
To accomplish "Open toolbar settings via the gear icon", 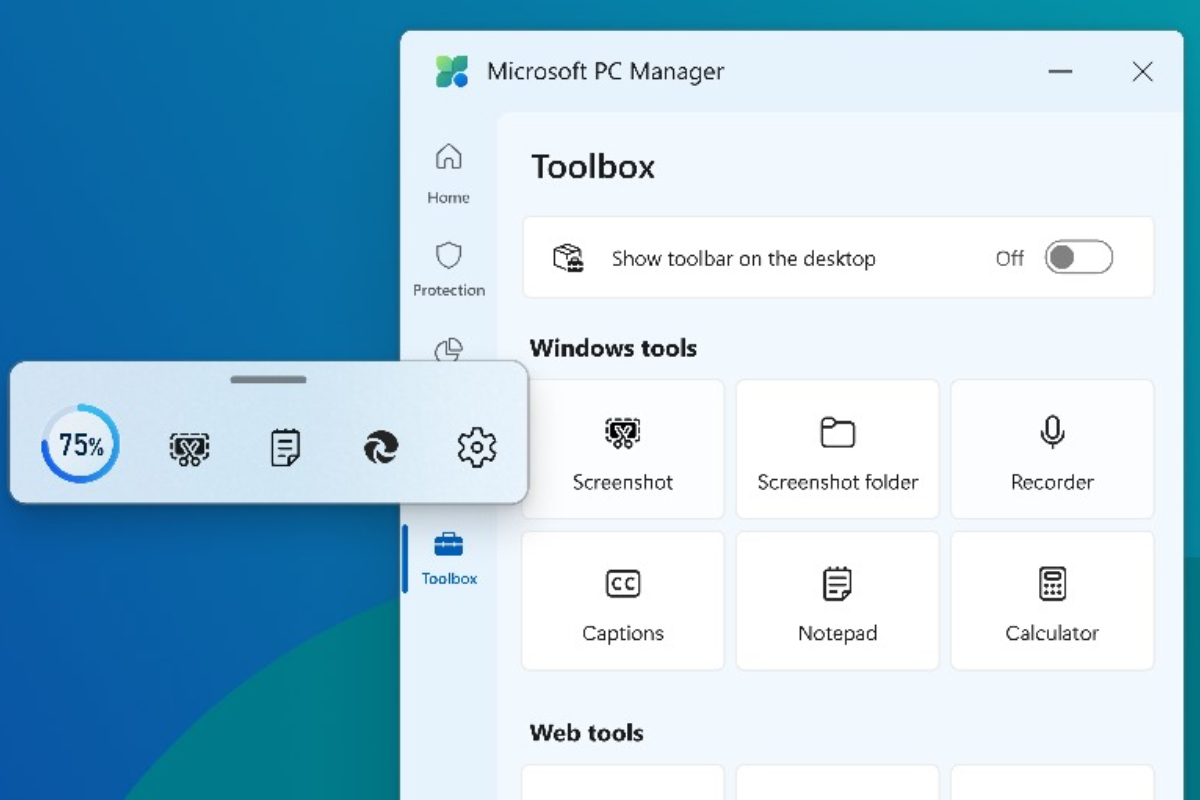I will click(x=477, y=447).
